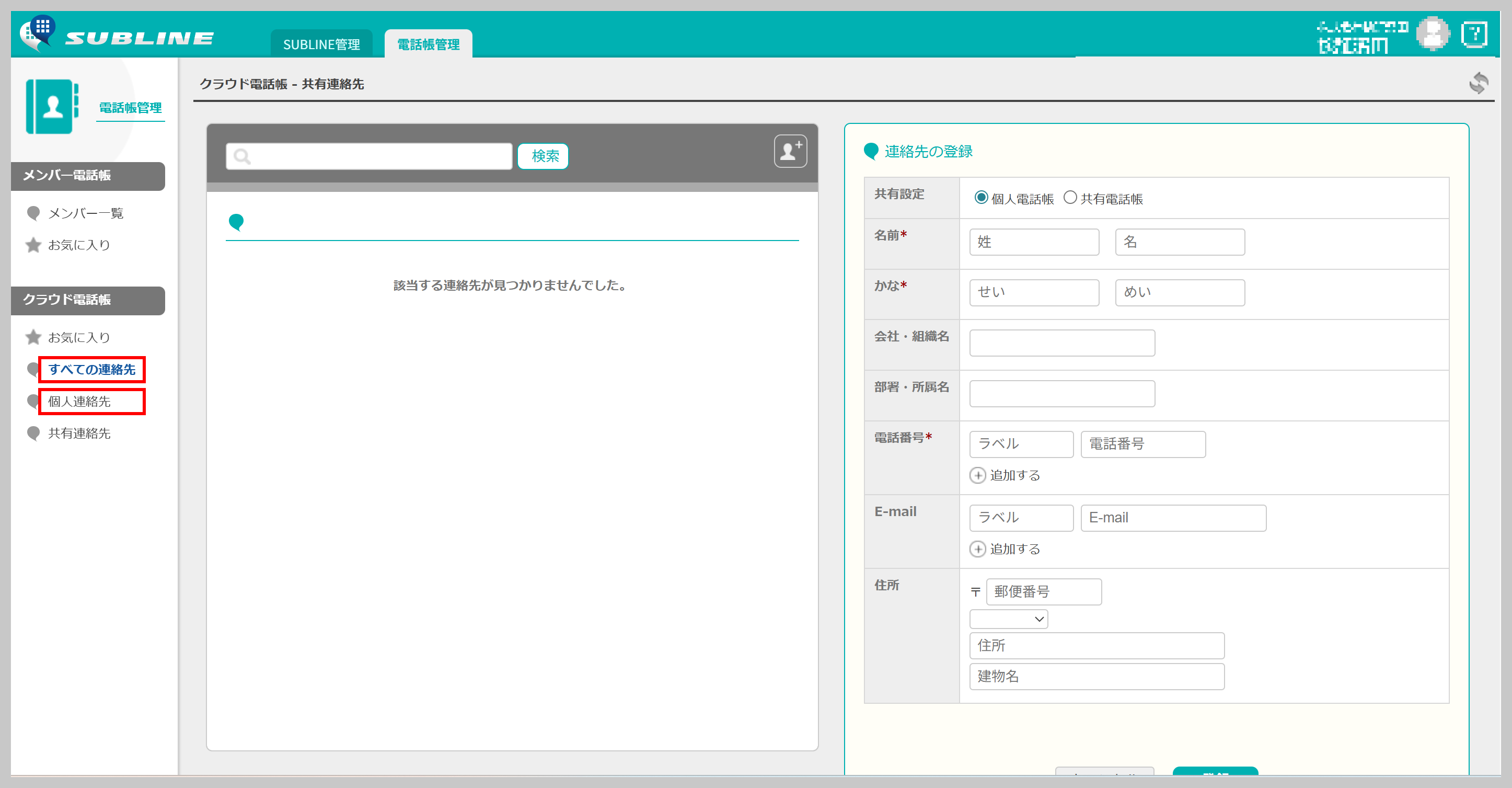Select the 個人電話帳 radio button
The image size is (1512, 788).
[x=981, y=198]
